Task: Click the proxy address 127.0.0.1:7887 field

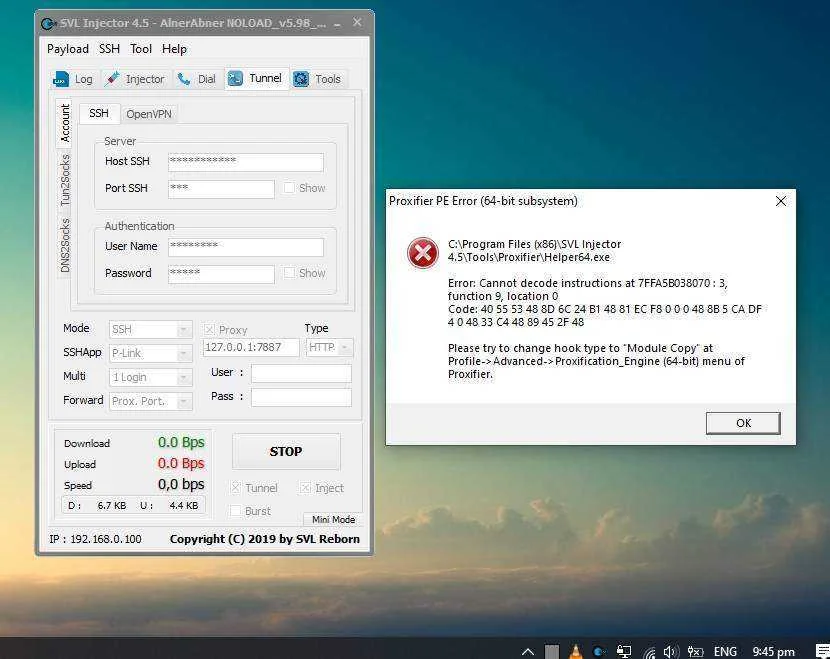Action: (x=251, y=348)
